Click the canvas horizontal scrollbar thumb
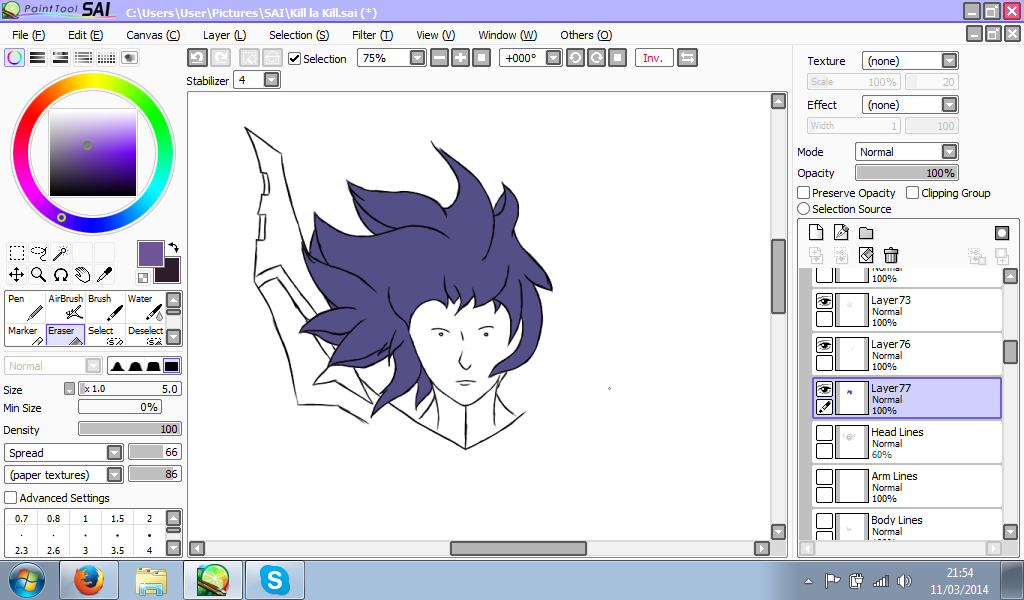 [518, 548]
